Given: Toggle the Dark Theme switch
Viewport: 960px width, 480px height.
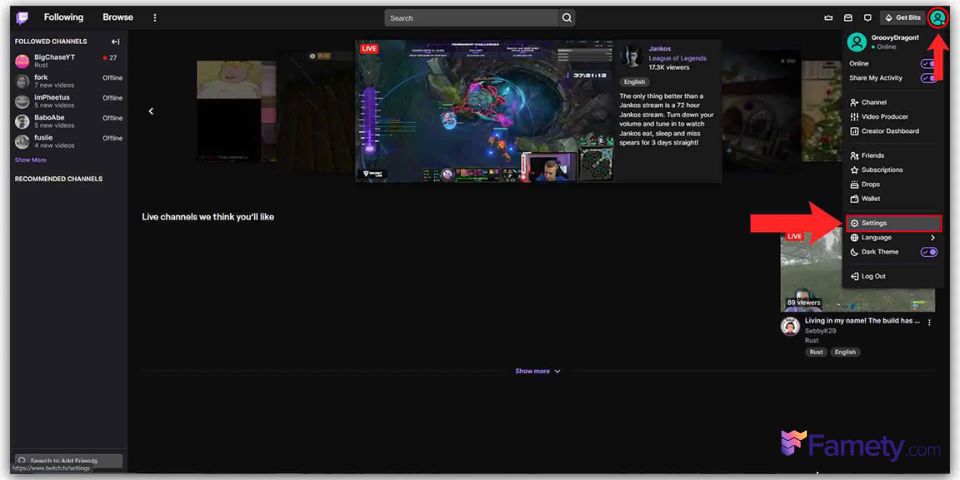Looking at the screenshot, I should tap(929, 252).
